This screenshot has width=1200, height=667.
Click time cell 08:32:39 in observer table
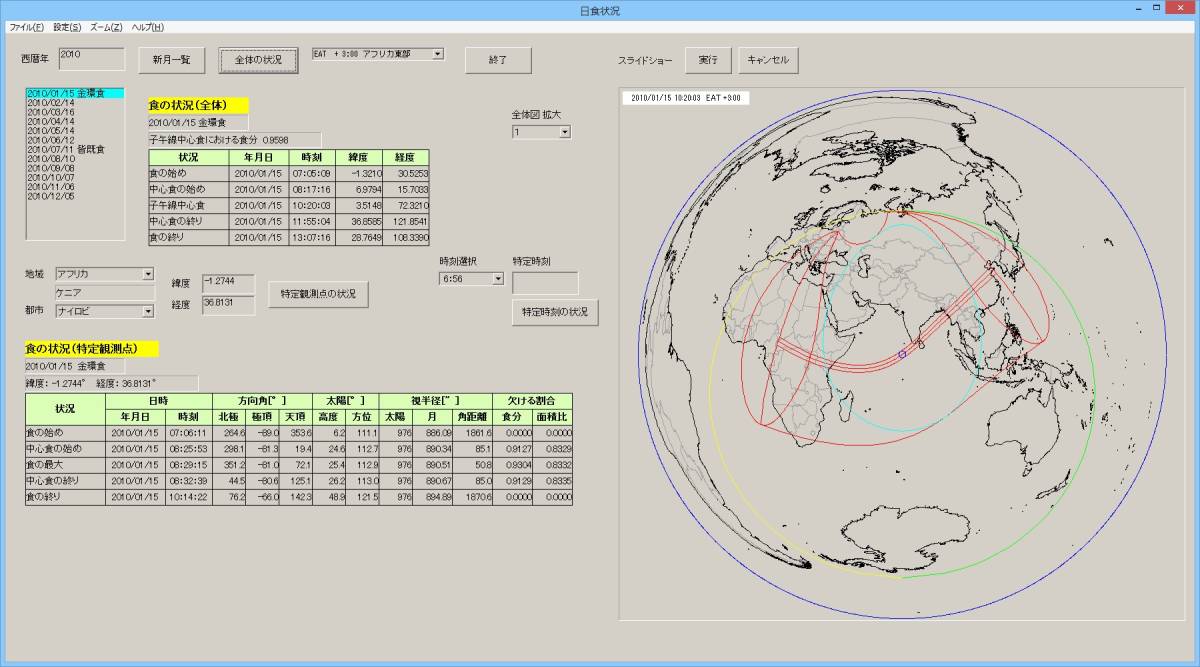click(x=189, y=481)
